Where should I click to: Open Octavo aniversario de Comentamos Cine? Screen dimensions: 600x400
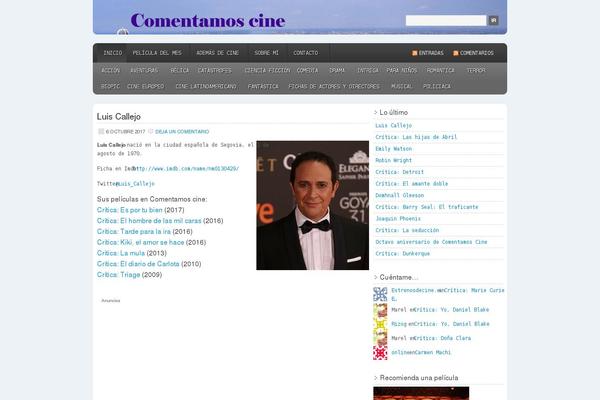point(431,242)
